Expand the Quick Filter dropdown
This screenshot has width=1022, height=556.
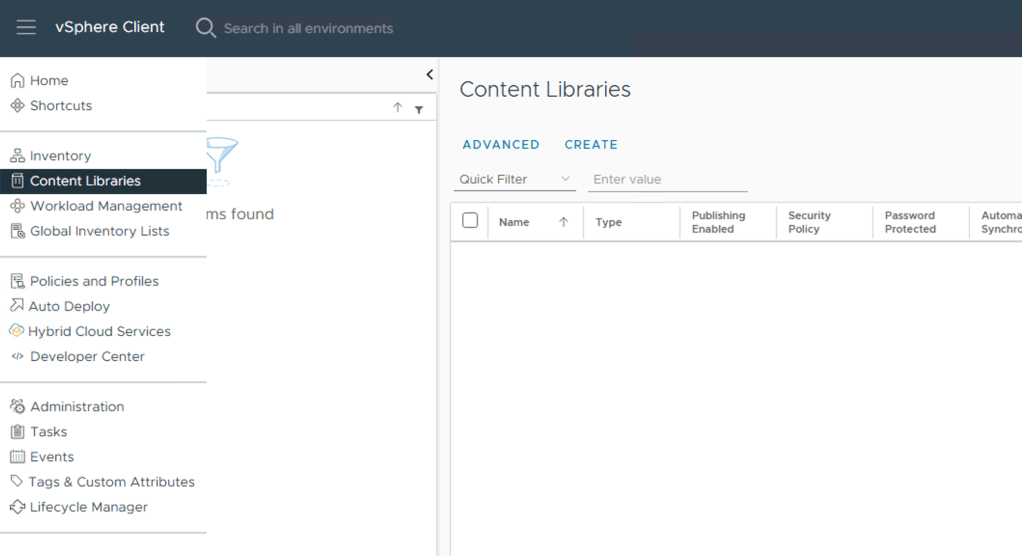[x=514, y=180]
